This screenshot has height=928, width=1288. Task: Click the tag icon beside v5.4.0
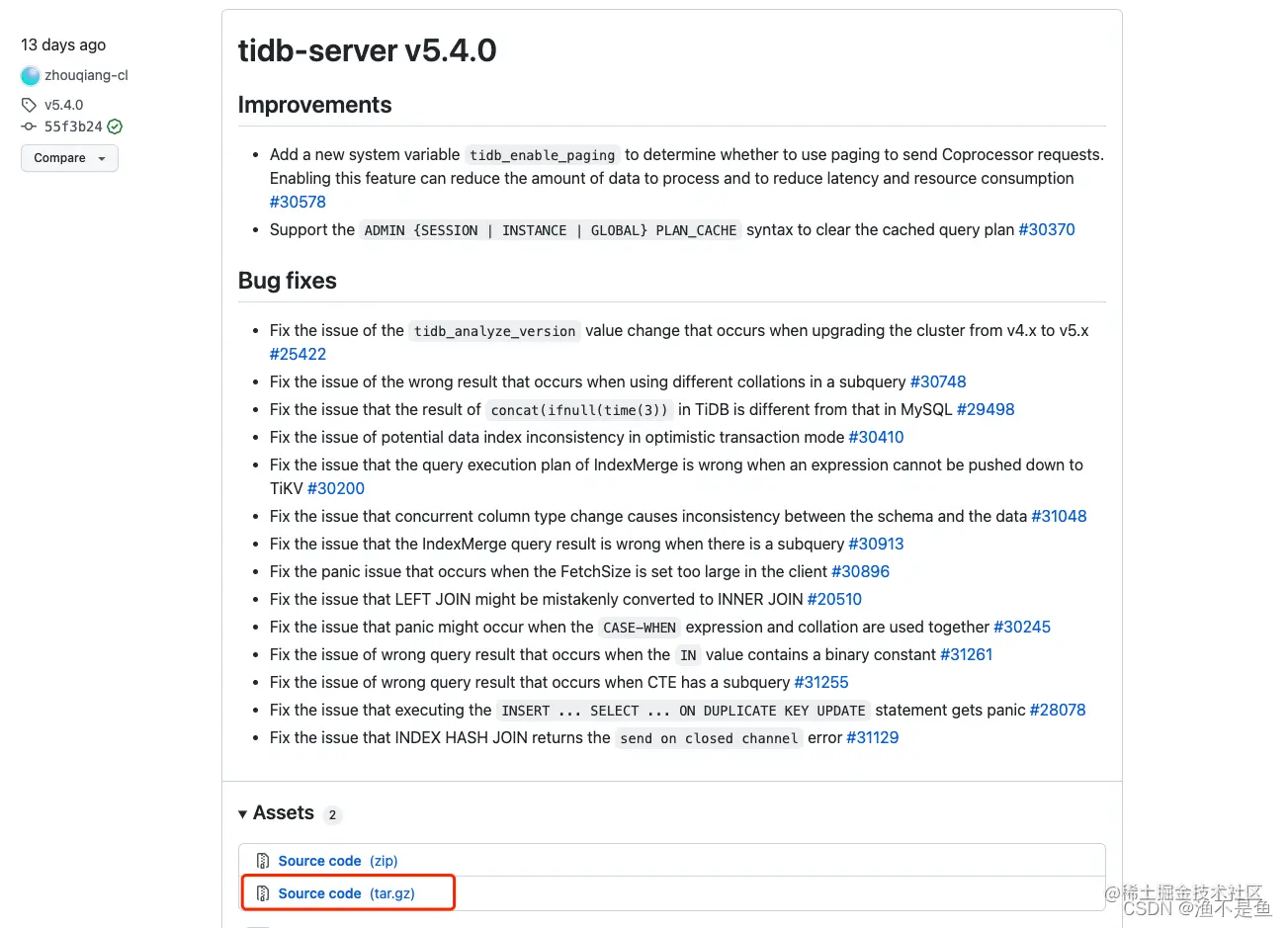click(x=29, y=105)
